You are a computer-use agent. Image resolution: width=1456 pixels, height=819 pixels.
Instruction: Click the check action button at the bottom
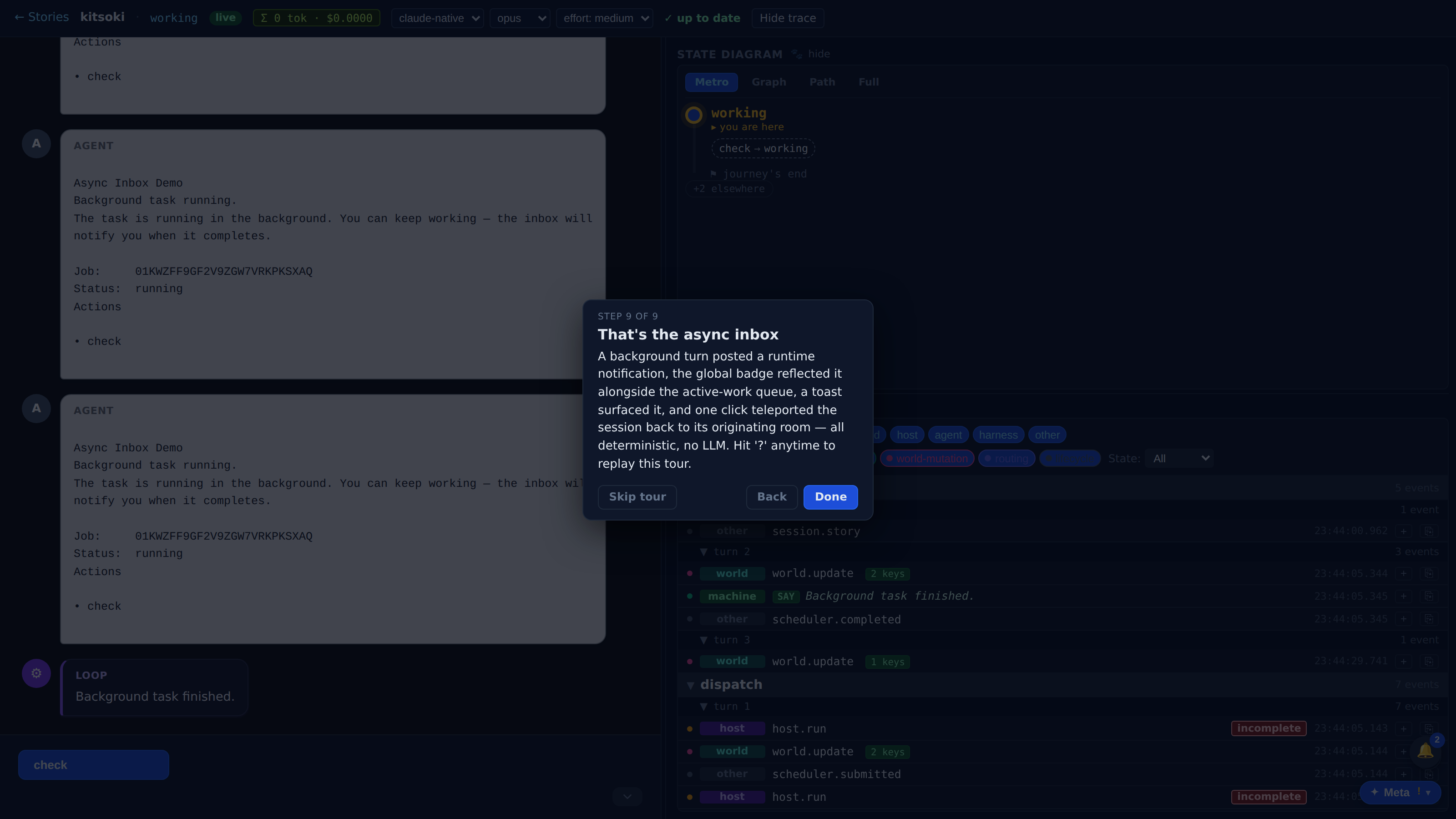pyautogui.click(x=93, y=765)
